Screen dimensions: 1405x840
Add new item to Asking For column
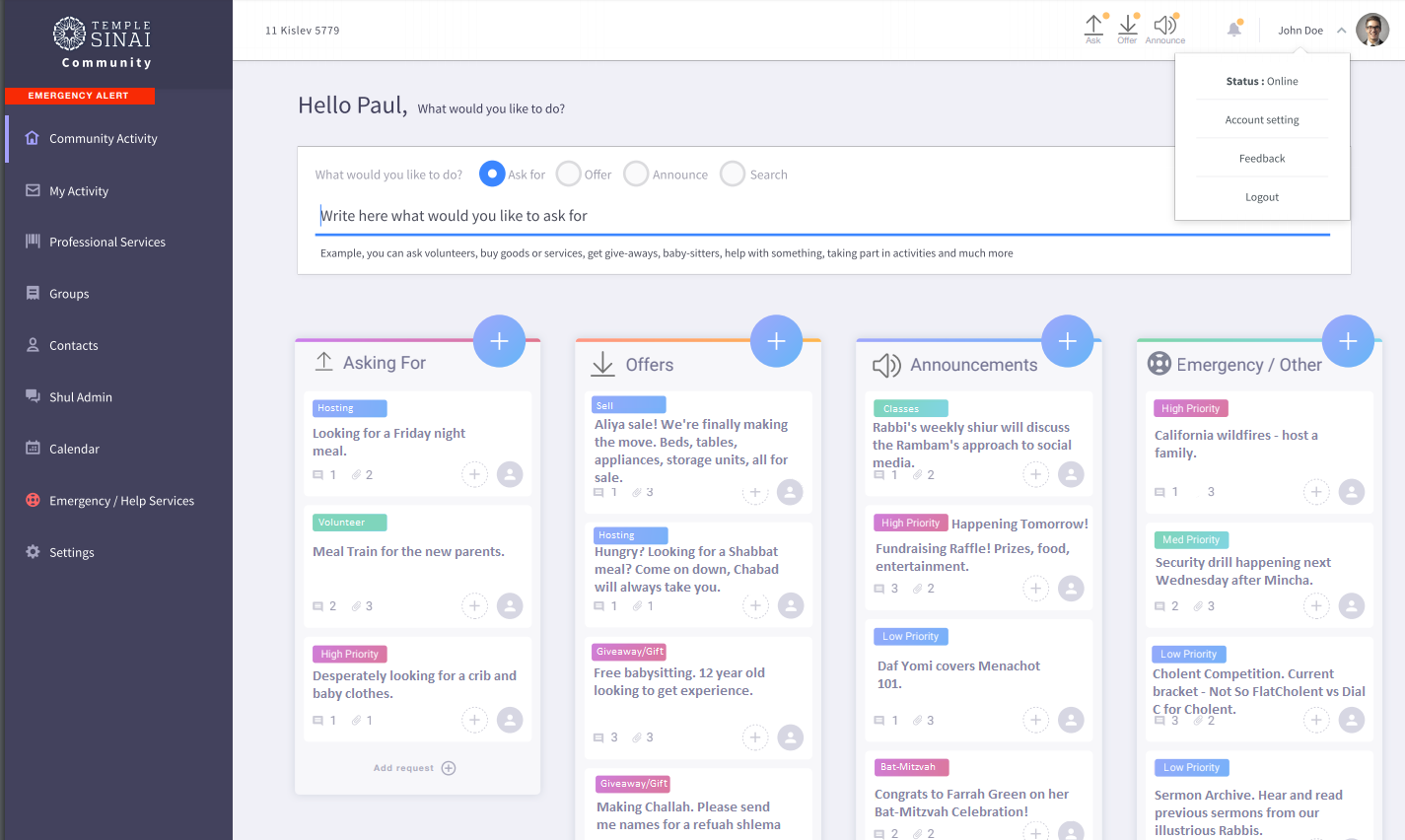[499, 341]
